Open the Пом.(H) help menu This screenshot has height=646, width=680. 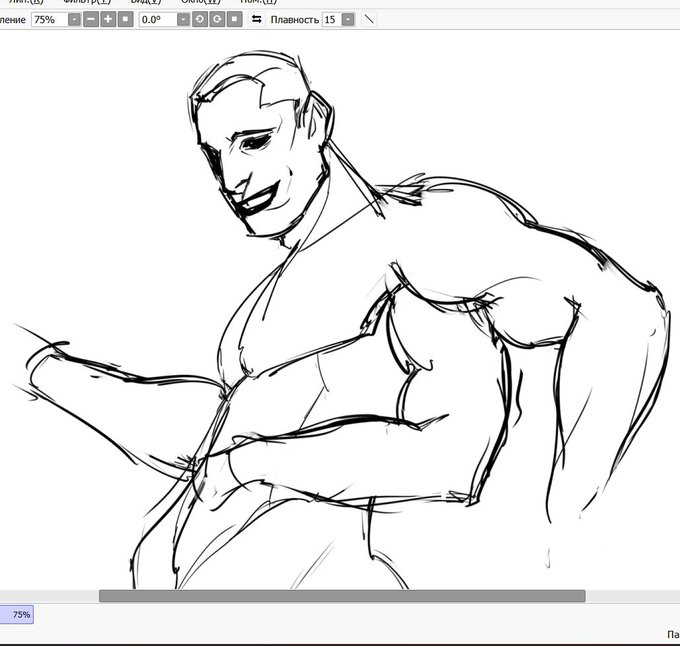(x=258, y=2)
